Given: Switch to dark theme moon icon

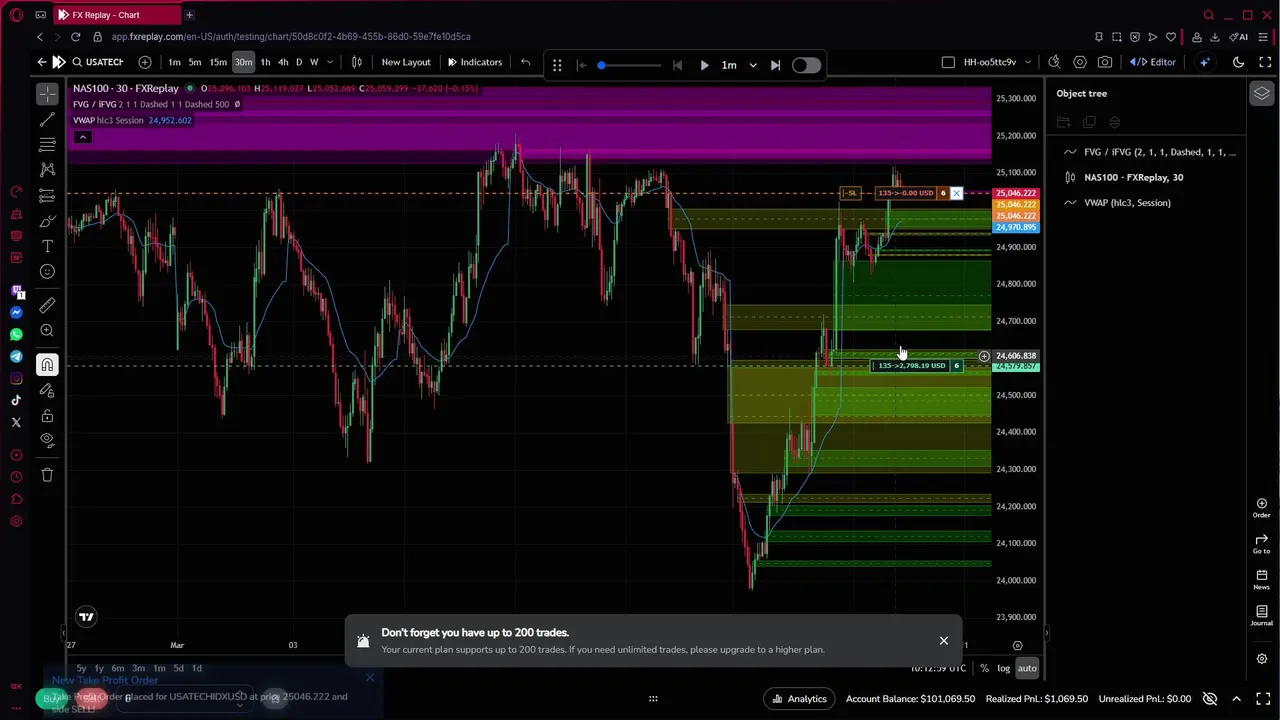Looking at the screenshot, I should coord(1238,62).
